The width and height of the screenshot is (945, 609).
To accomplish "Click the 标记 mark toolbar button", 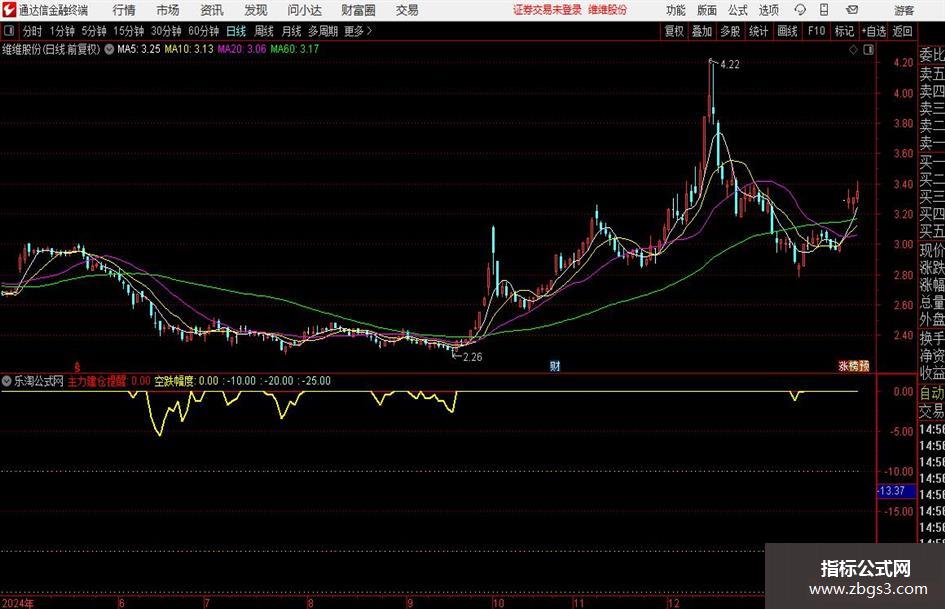I will (x=844, y=31).
